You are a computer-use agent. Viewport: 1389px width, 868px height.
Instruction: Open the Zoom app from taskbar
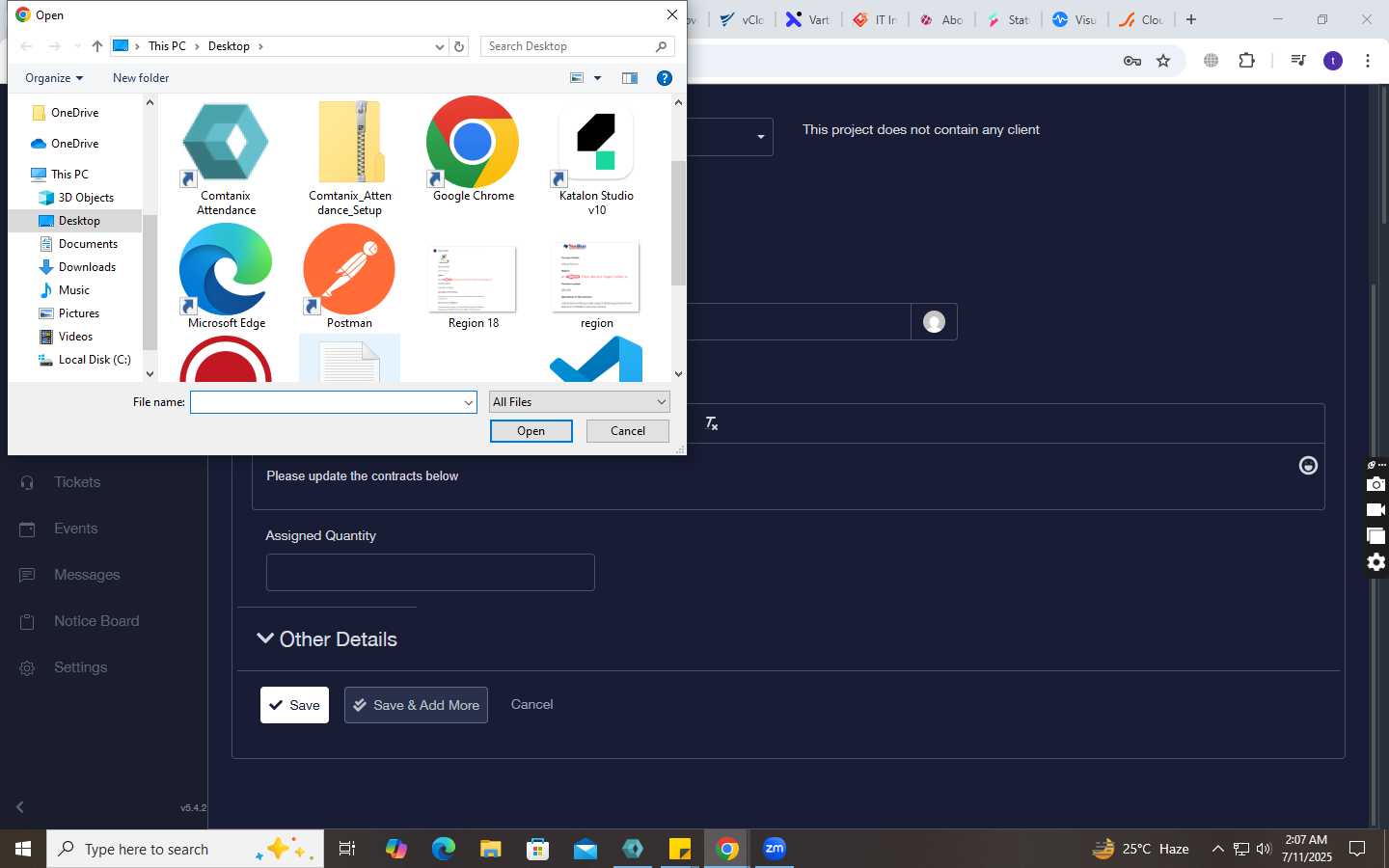(775, 849)
